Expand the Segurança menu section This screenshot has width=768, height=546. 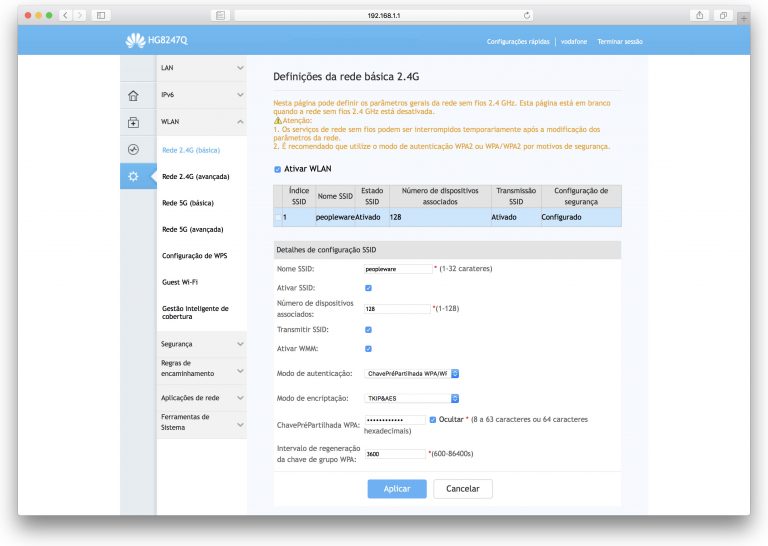coord(200,344)
